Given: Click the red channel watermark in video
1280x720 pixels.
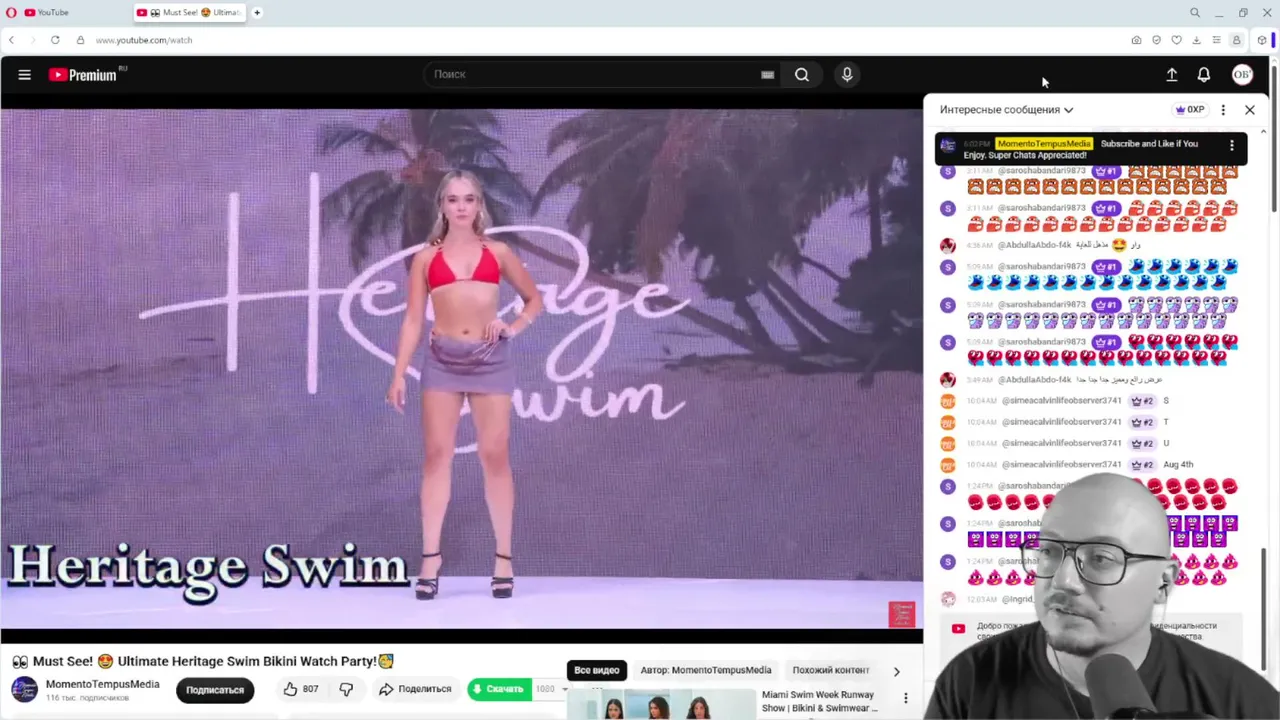Looking at the screenshot, I should (x=902, y=614).
